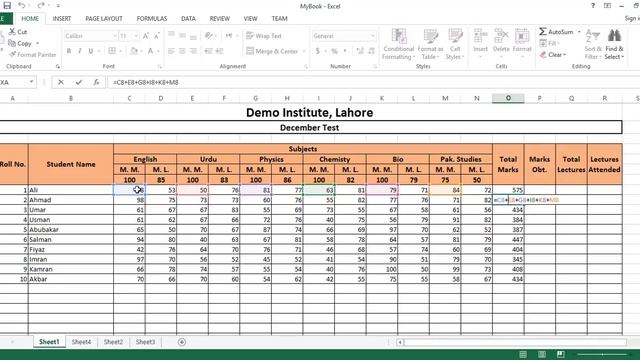
Task: Increase the font size
Action: [146, 36]
